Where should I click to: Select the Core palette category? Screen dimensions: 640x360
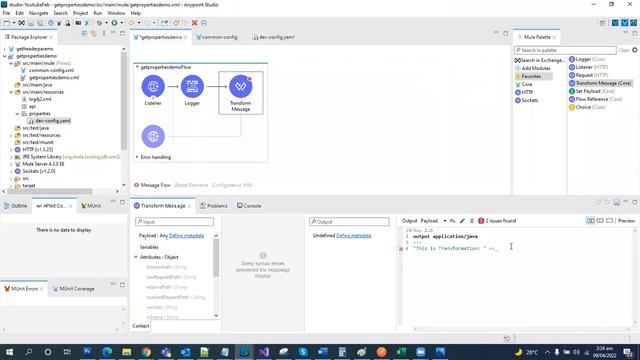[x=524, y=84]
